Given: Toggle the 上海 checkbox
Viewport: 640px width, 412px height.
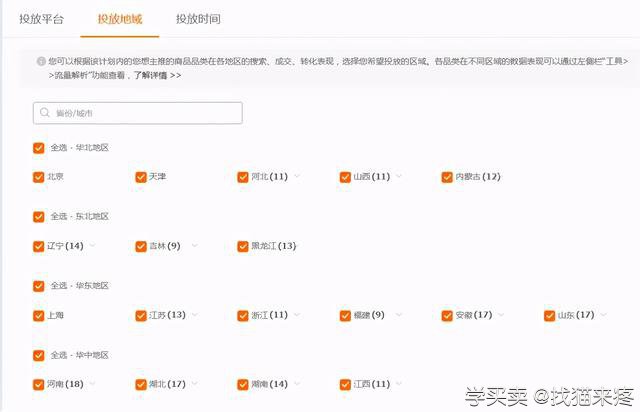Looking at the screenshot, I should click(38, 316).
